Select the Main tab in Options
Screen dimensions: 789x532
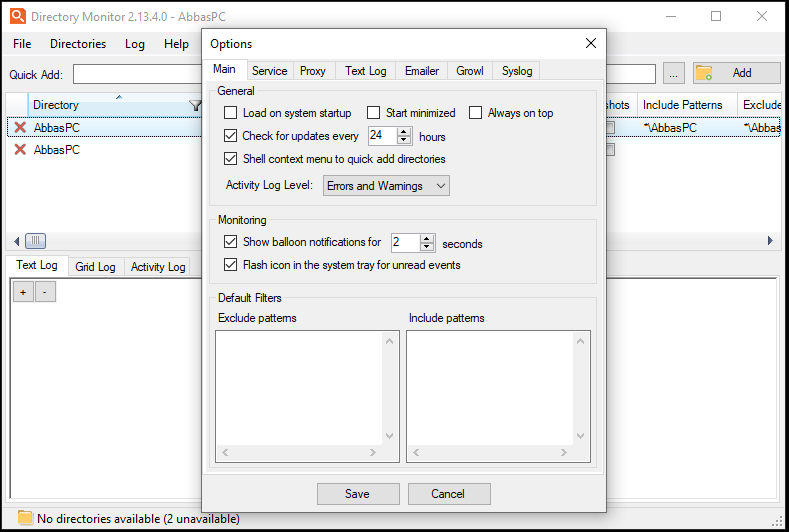224,69
